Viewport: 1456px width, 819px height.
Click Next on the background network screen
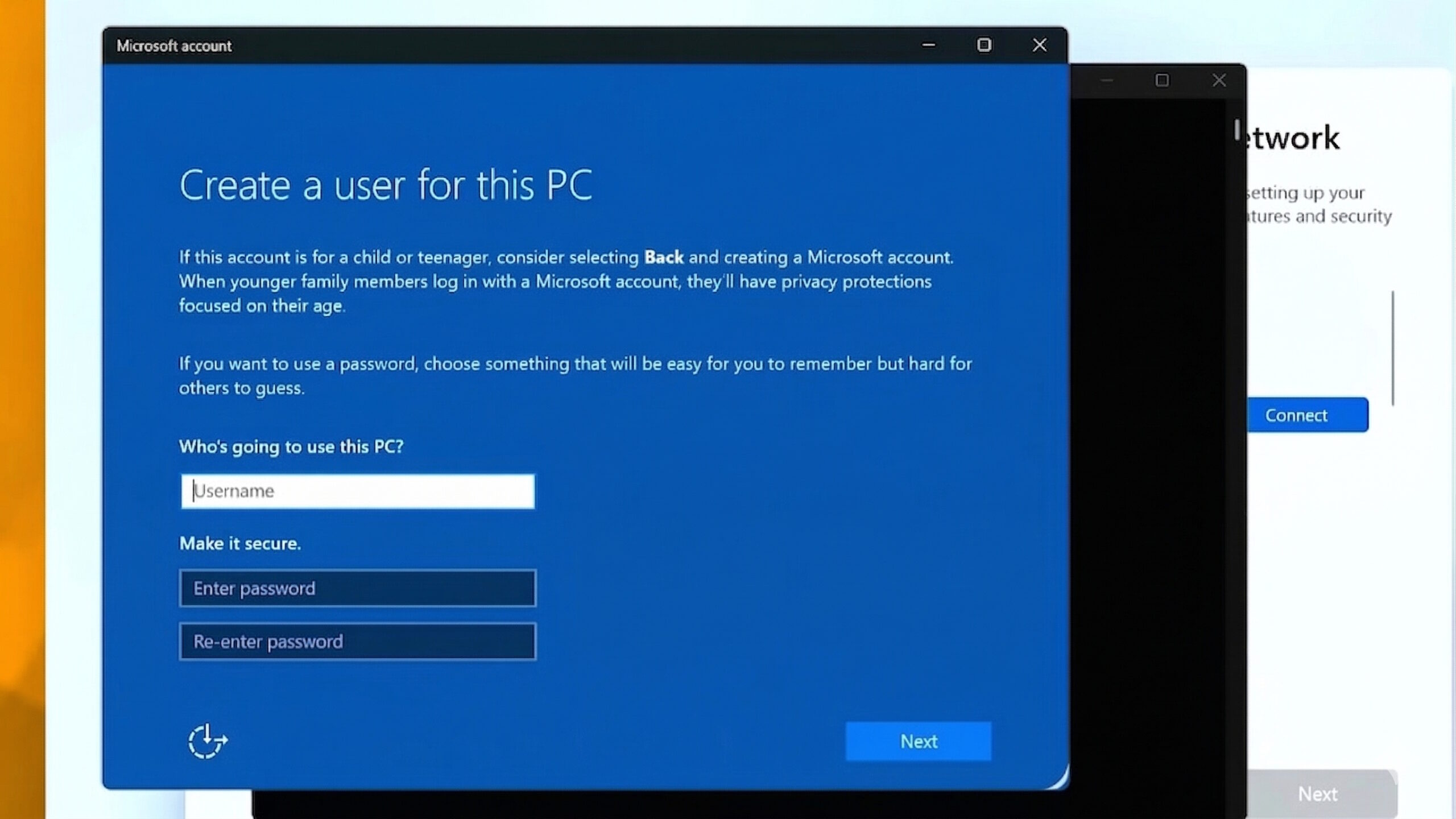[1318, 793]
